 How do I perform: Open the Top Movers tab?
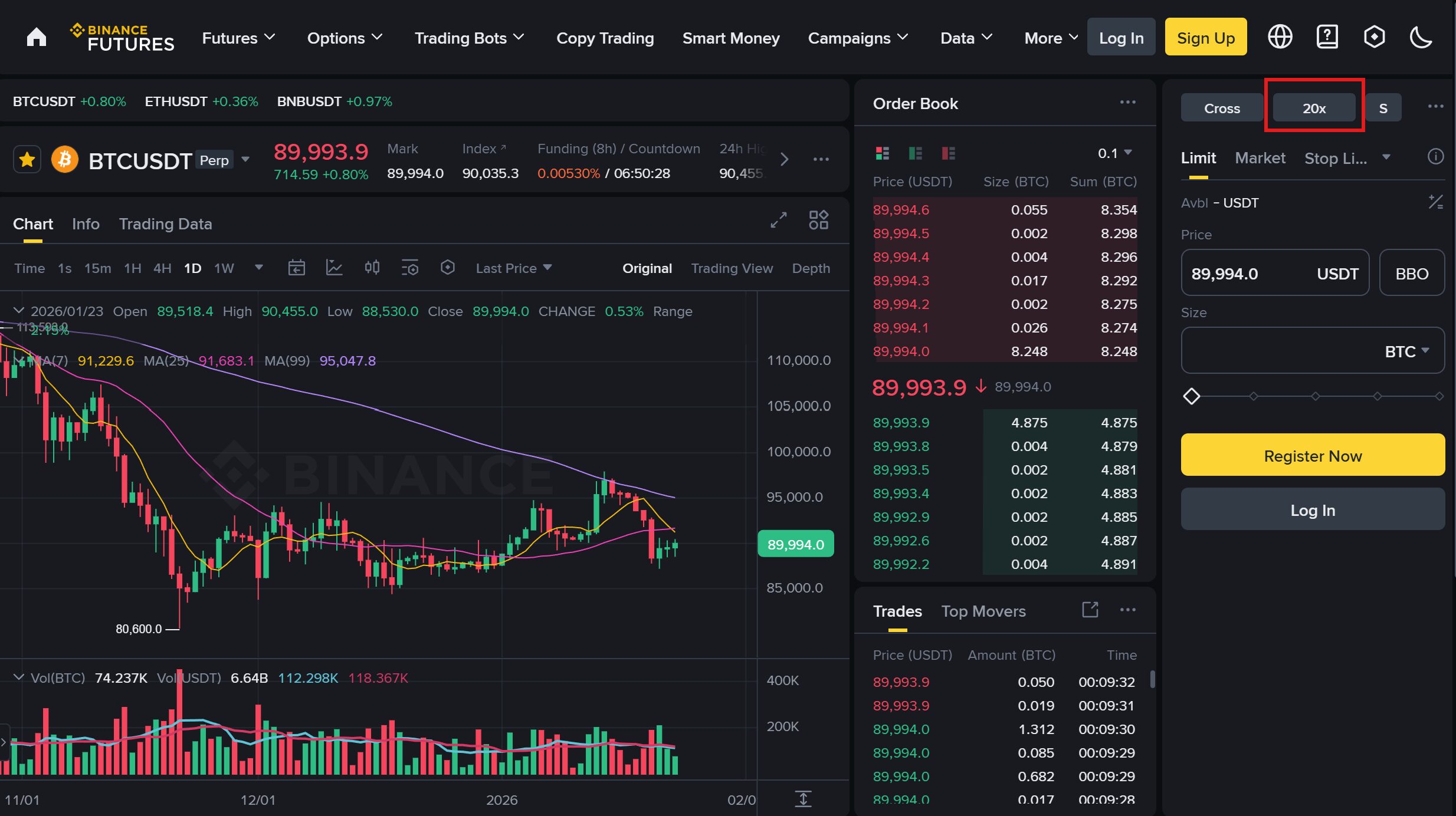[x=983, y=611]
